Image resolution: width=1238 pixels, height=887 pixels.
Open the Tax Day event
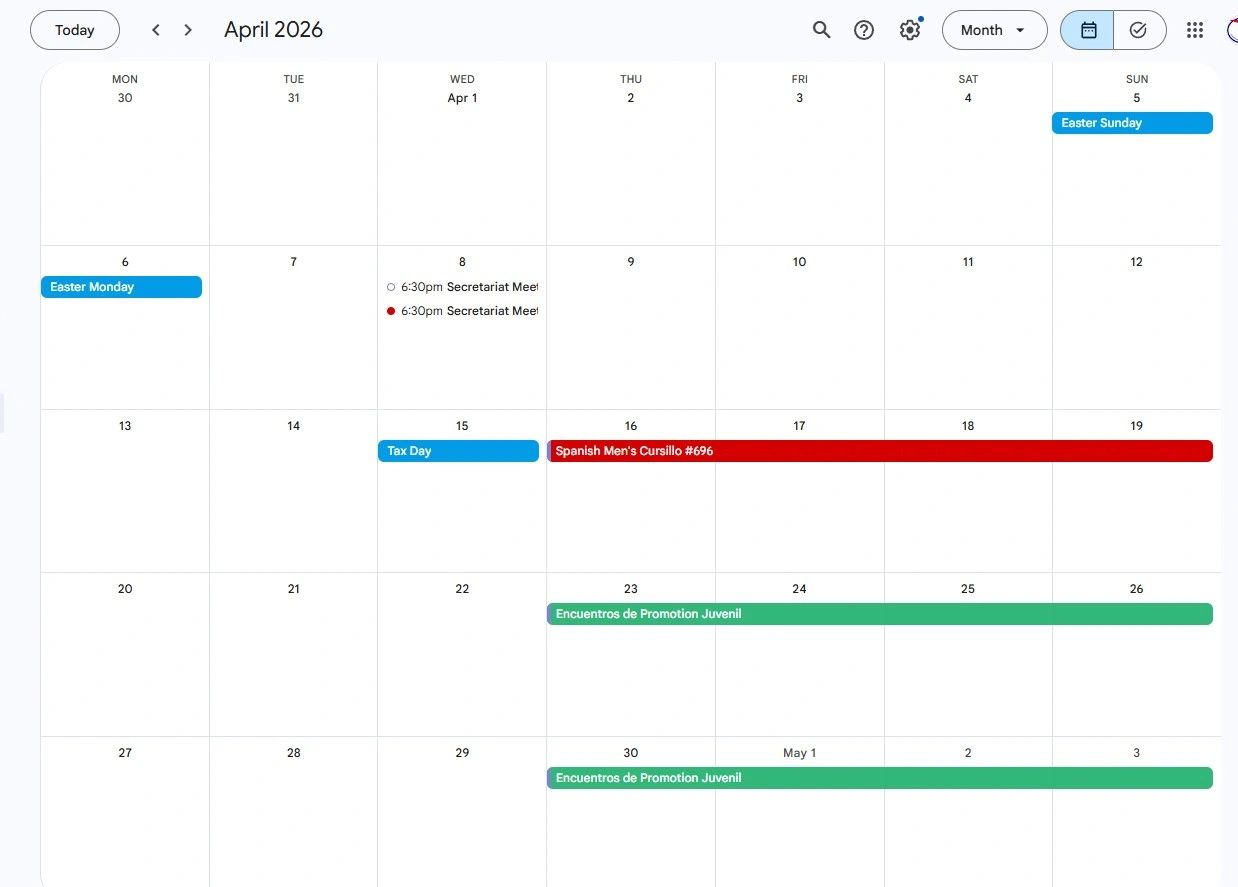tap(458, 451)
